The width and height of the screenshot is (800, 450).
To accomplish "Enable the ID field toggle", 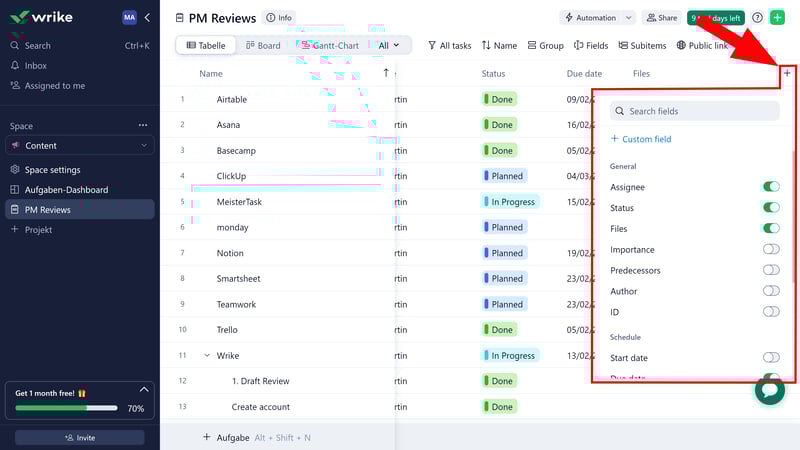I will (771, 311).
